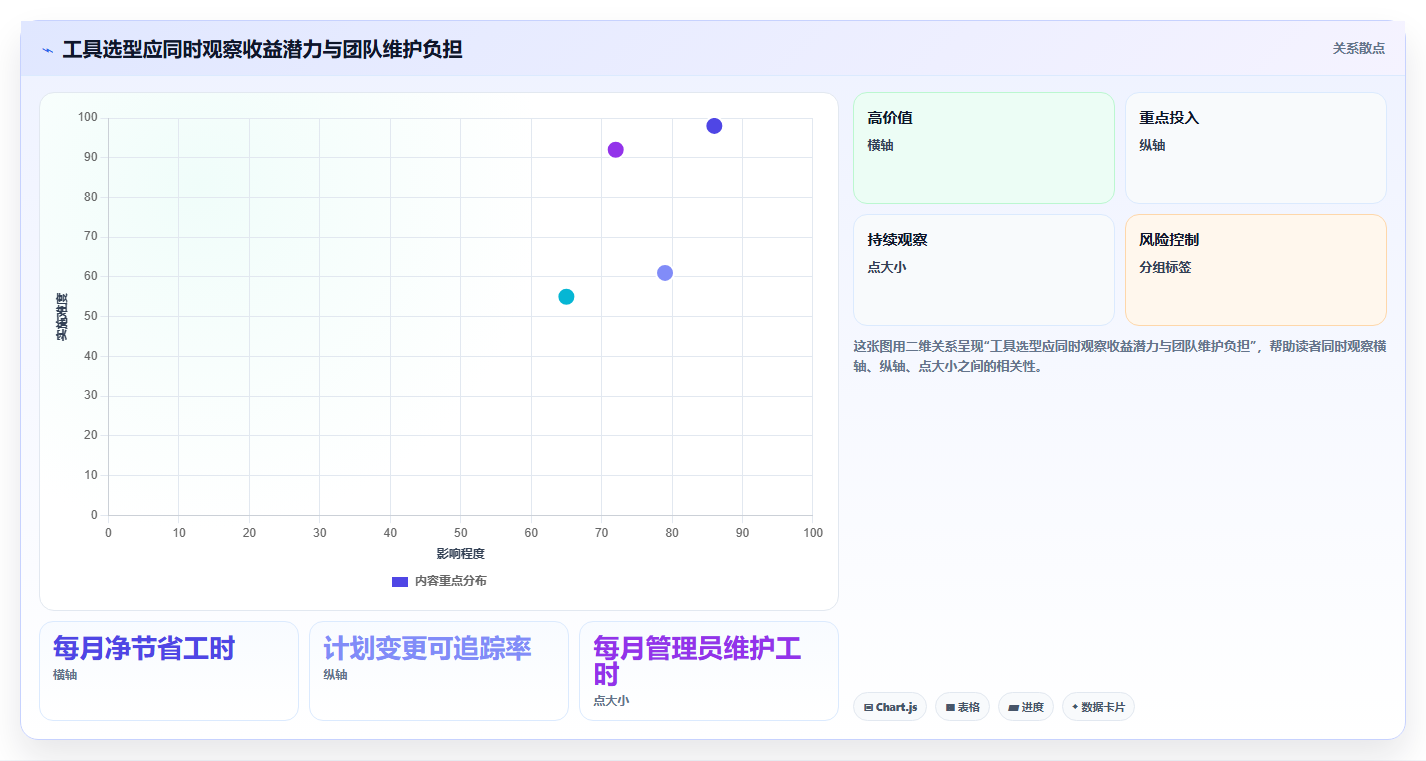Image resolution: width=1426 pixels, height=761 pixels.
Task: Click the 表格 chip icon
Action: pos(950,707)
